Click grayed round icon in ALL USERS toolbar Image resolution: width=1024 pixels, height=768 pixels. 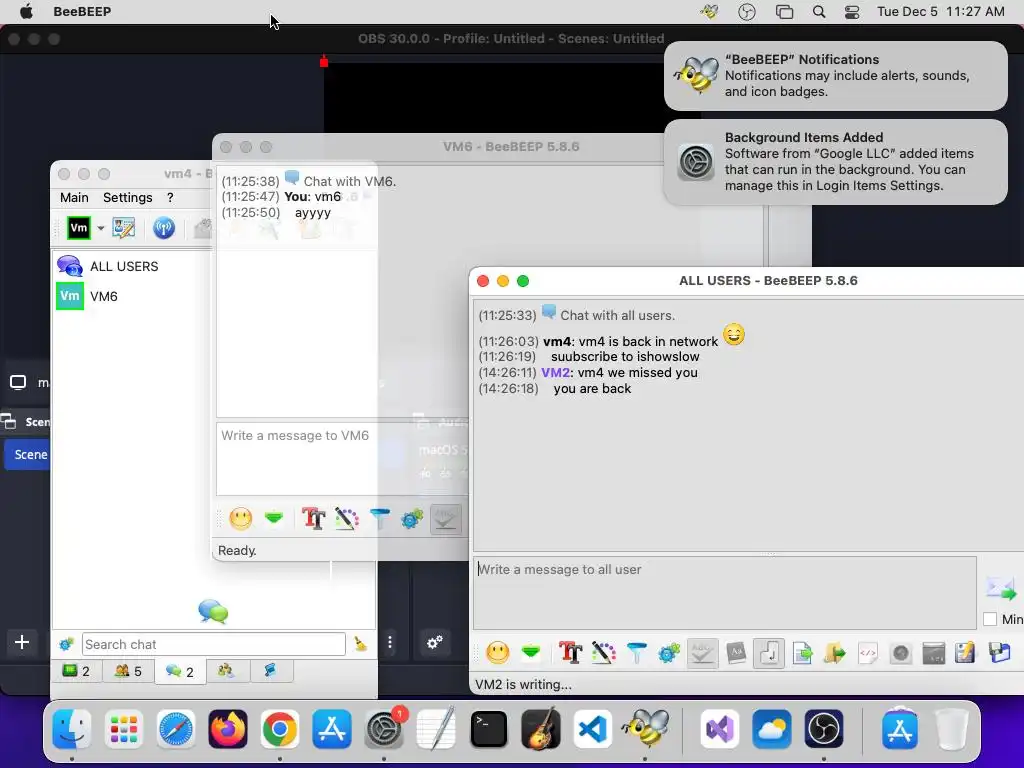(901, 652)
